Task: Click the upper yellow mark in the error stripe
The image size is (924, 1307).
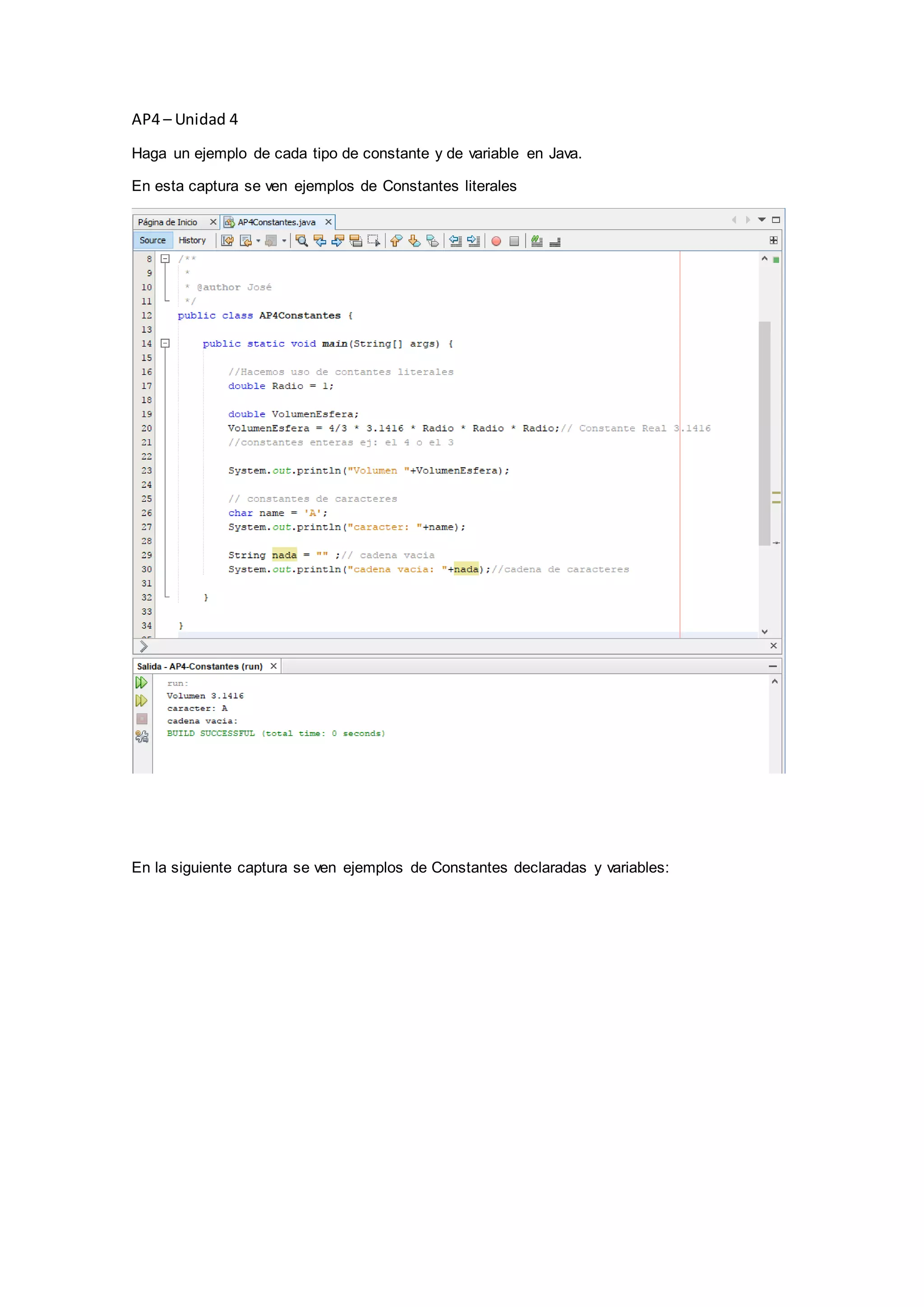Action: pyautogui.click(x=776, y=493)
